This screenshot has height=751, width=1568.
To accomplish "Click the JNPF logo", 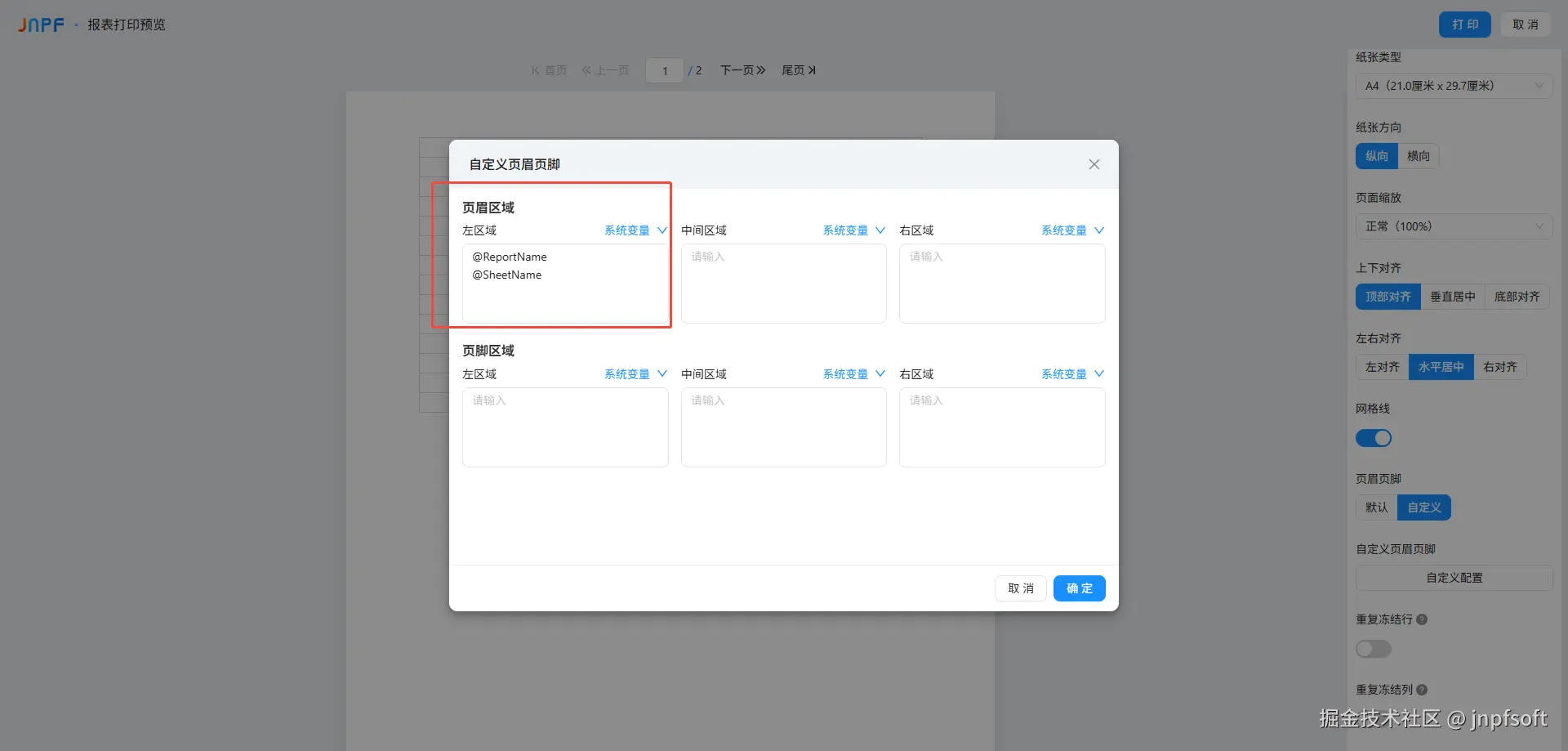I will [x=42, y=25].
